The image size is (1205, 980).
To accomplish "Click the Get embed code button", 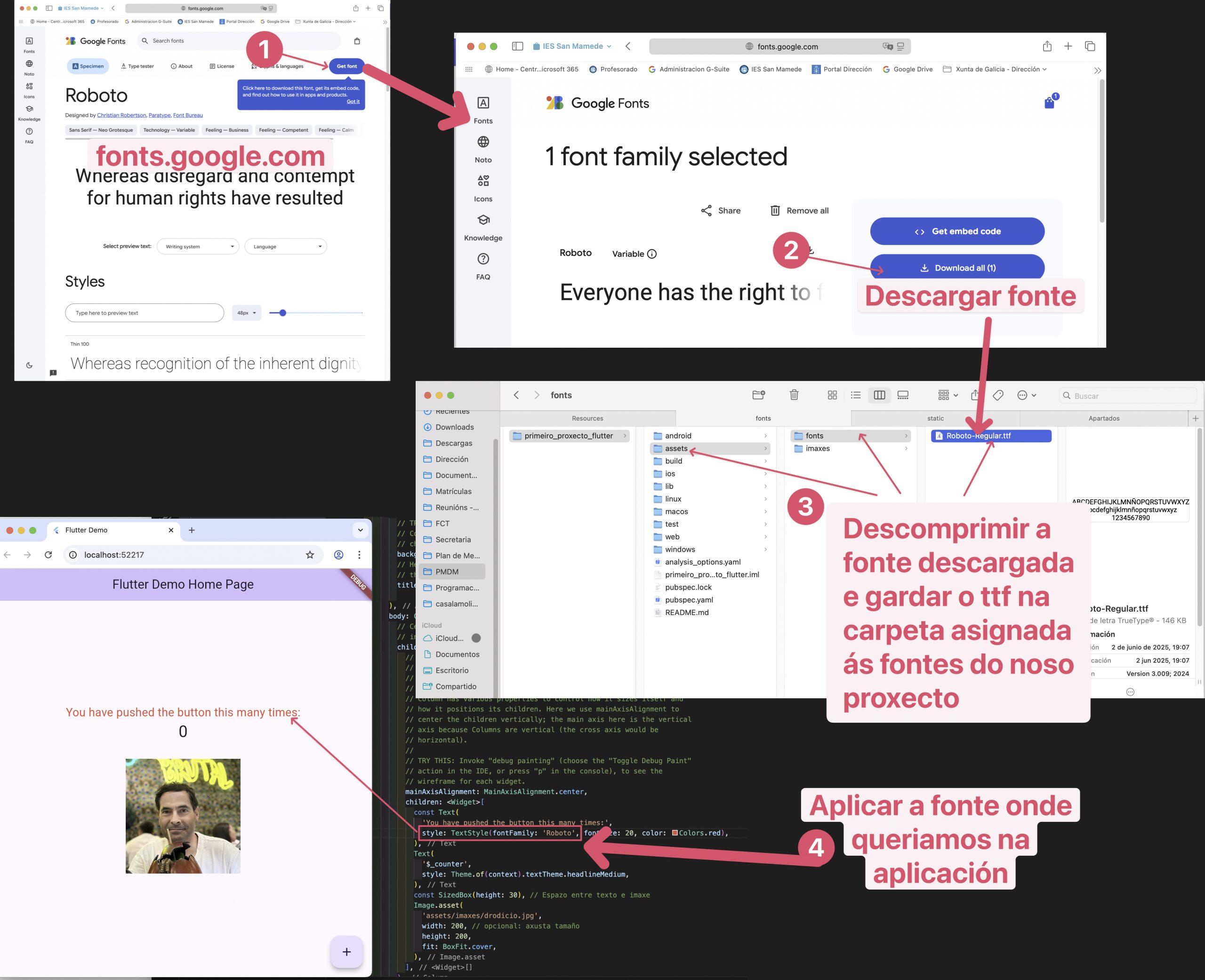I will click(x=957, y=231).
